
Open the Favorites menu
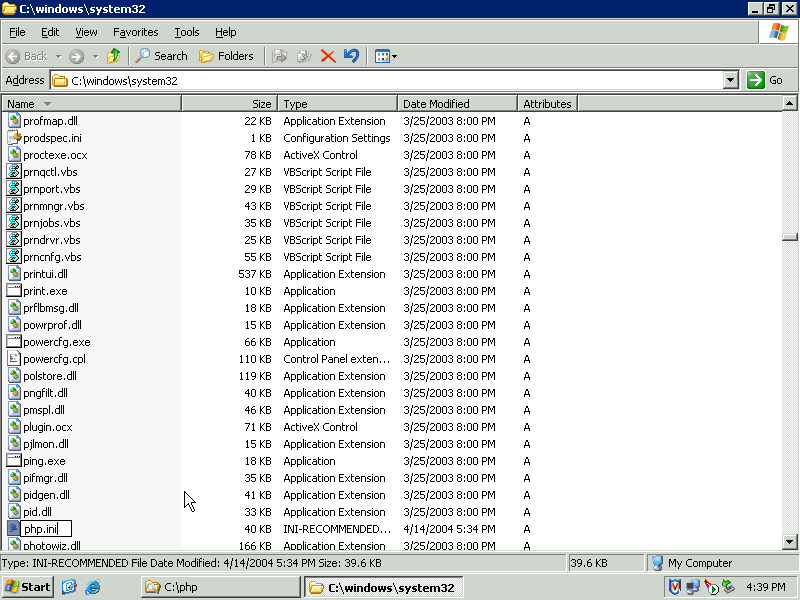[135, 32]
